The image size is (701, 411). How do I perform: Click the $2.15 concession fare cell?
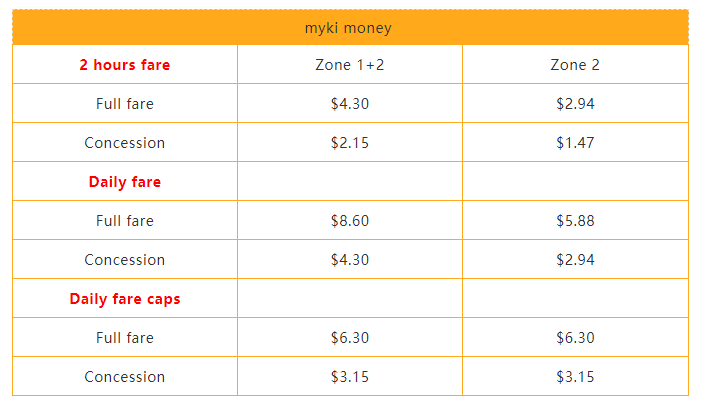point(350,143)
